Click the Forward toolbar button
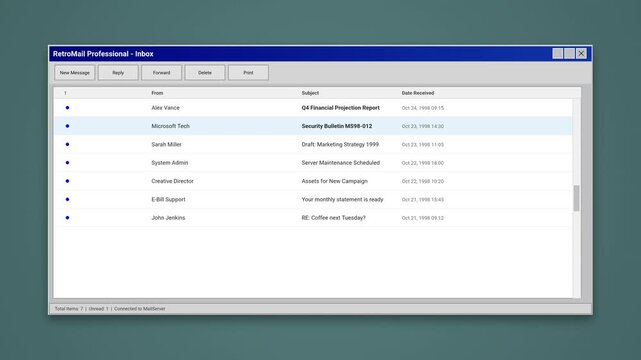Screen dimensions: 641x360 161,73
